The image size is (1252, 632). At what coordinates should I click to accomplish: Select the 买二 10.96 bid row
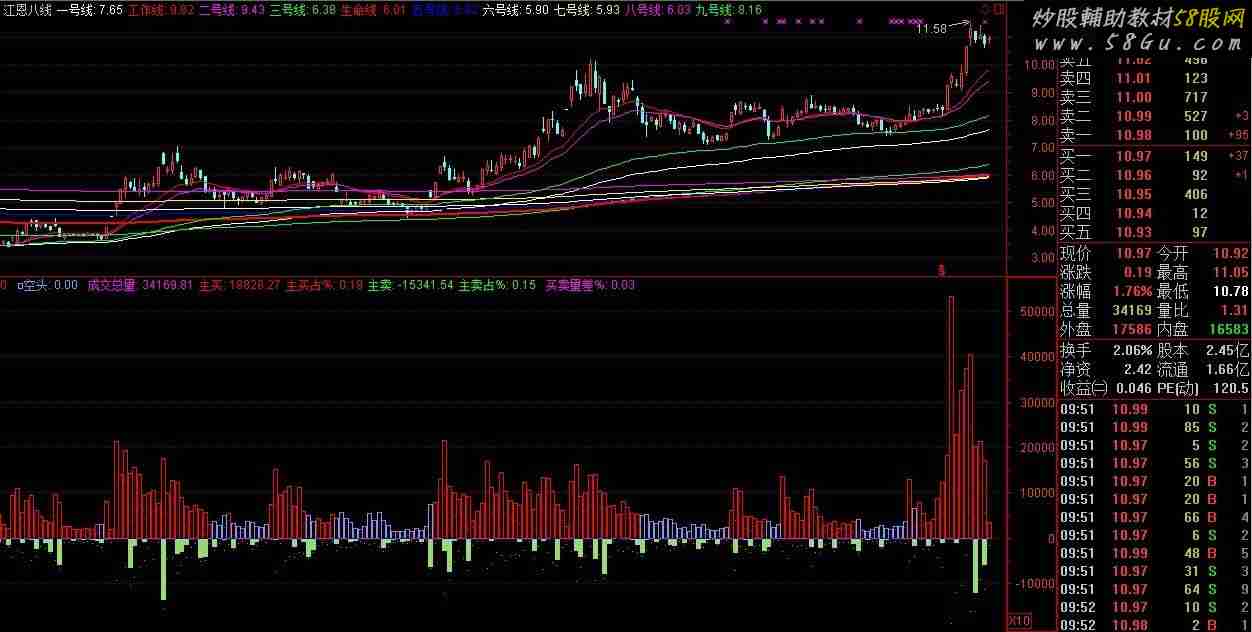pyautogui.click(x=1154, y=175)
